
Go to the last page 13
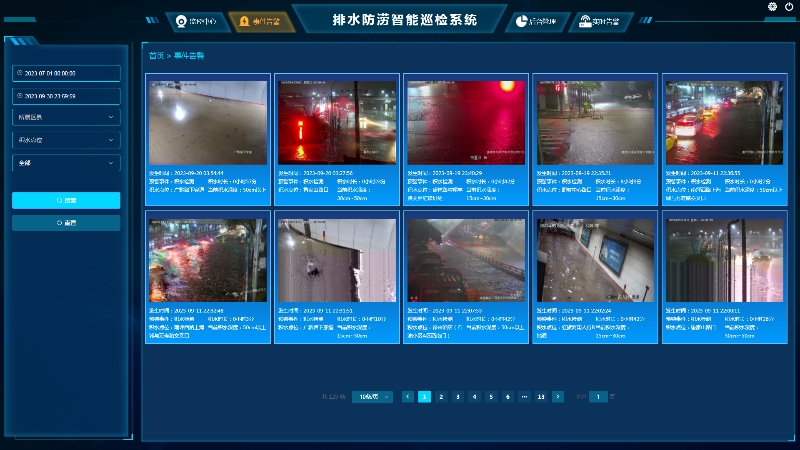point(541,397)
